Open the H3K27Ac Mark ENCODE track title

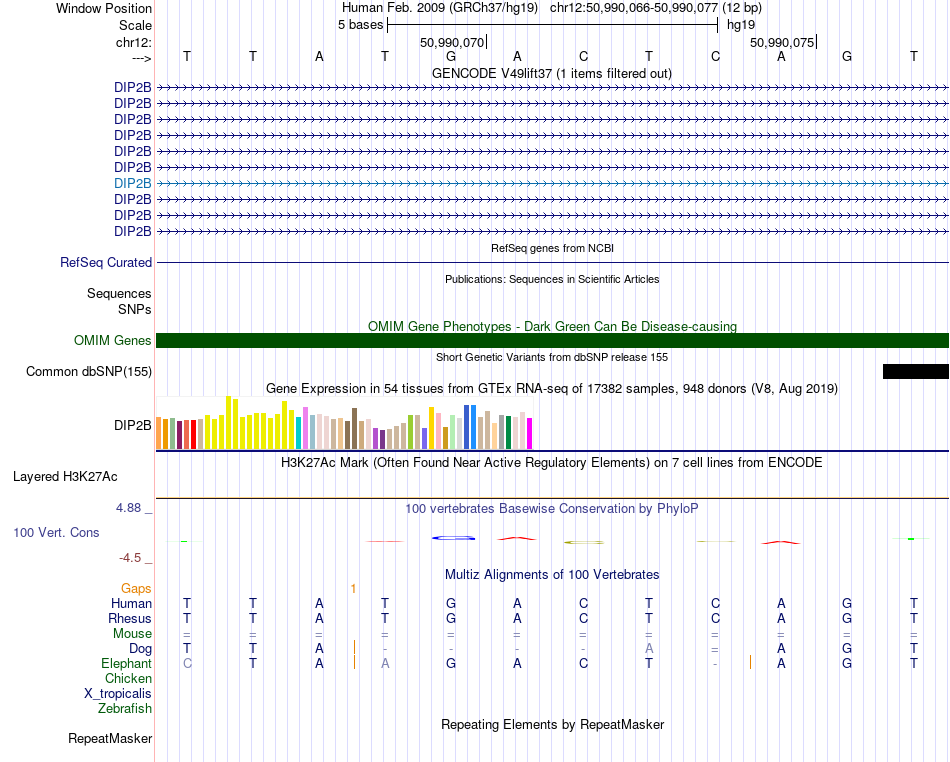click(552, 463)
